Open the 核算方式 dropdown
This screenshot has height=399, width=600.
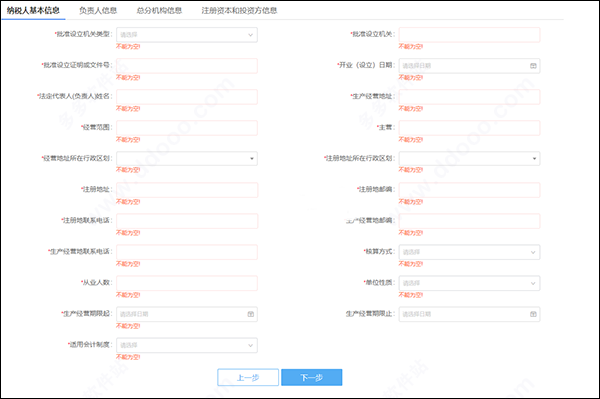(469, 252)
